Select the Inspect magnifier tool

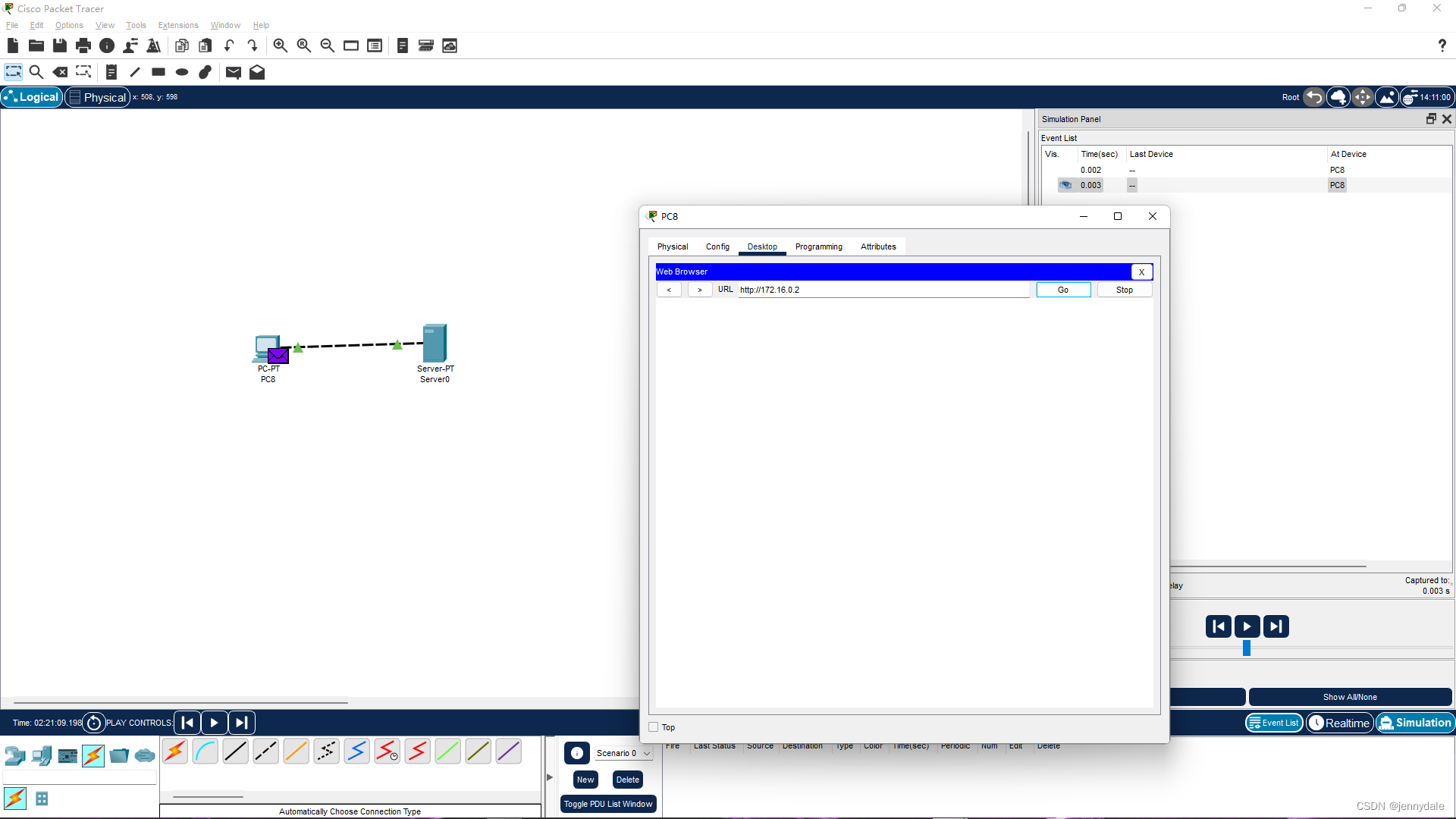click(x=36, y=72)
